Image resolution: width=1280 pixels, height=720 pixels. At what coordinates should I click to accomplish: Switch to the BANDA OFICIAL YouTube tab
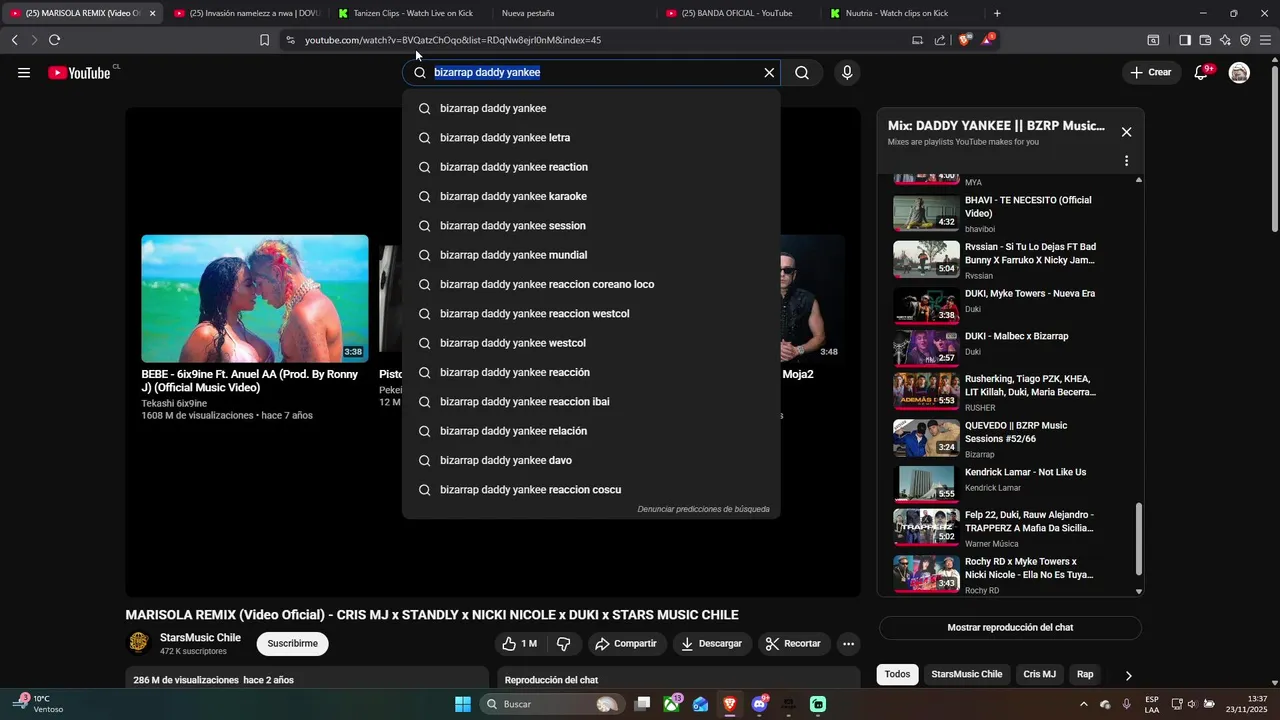pyautogui.click(x=736, y=13)
